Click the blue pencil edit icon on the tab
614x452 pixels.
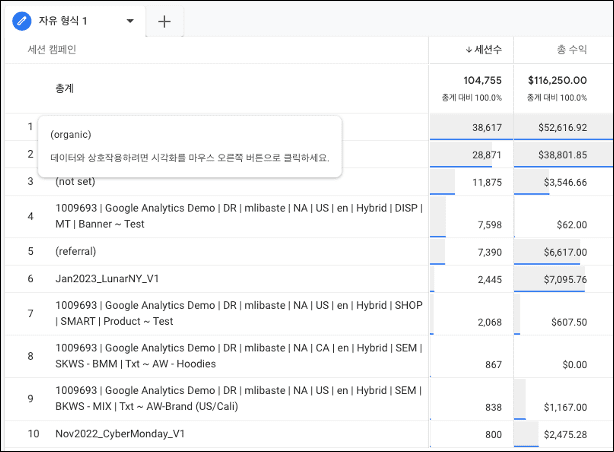tap(22, 21)
